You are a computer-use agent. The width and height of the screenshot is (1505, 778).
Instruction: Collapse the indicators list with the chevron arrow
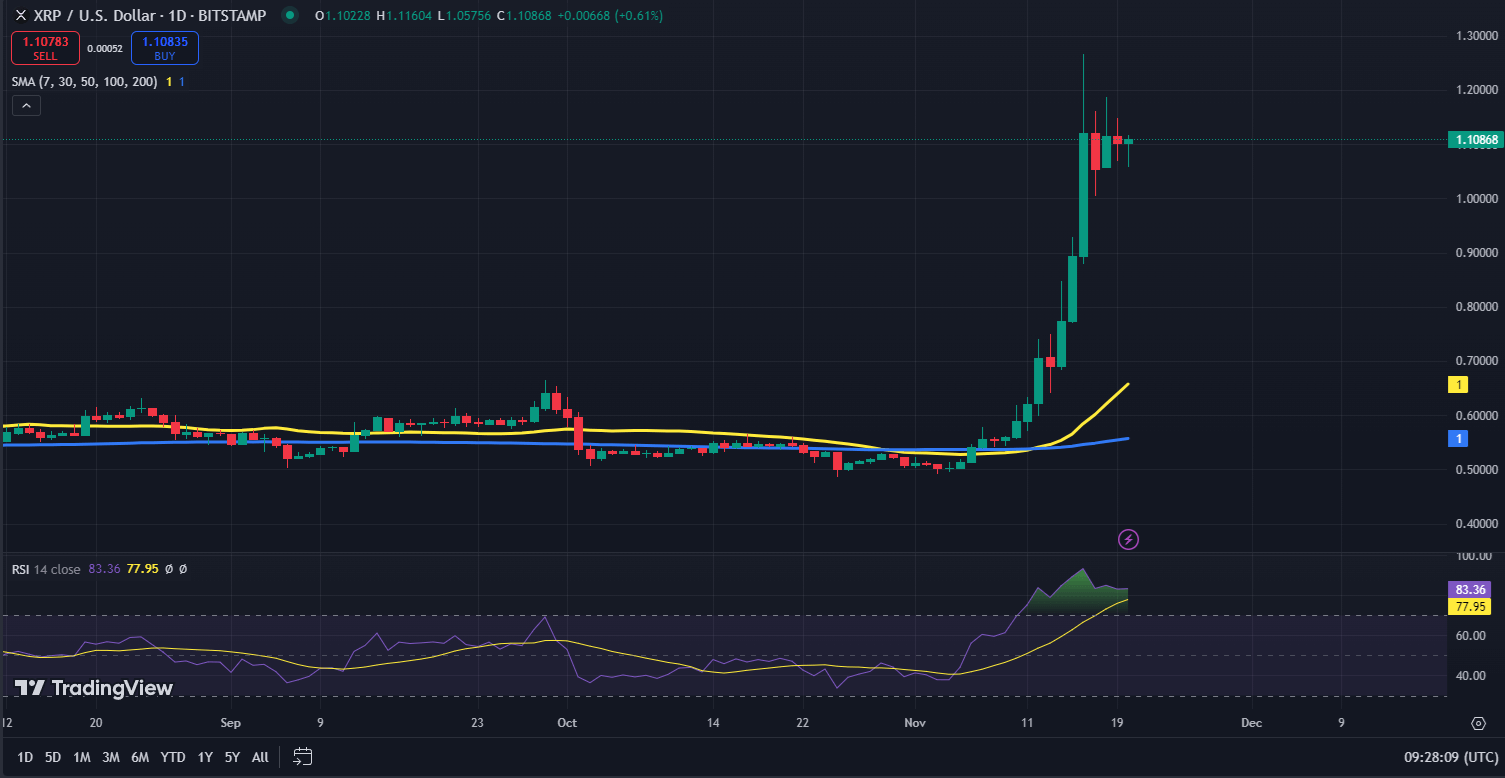click(x=26, y=105)
